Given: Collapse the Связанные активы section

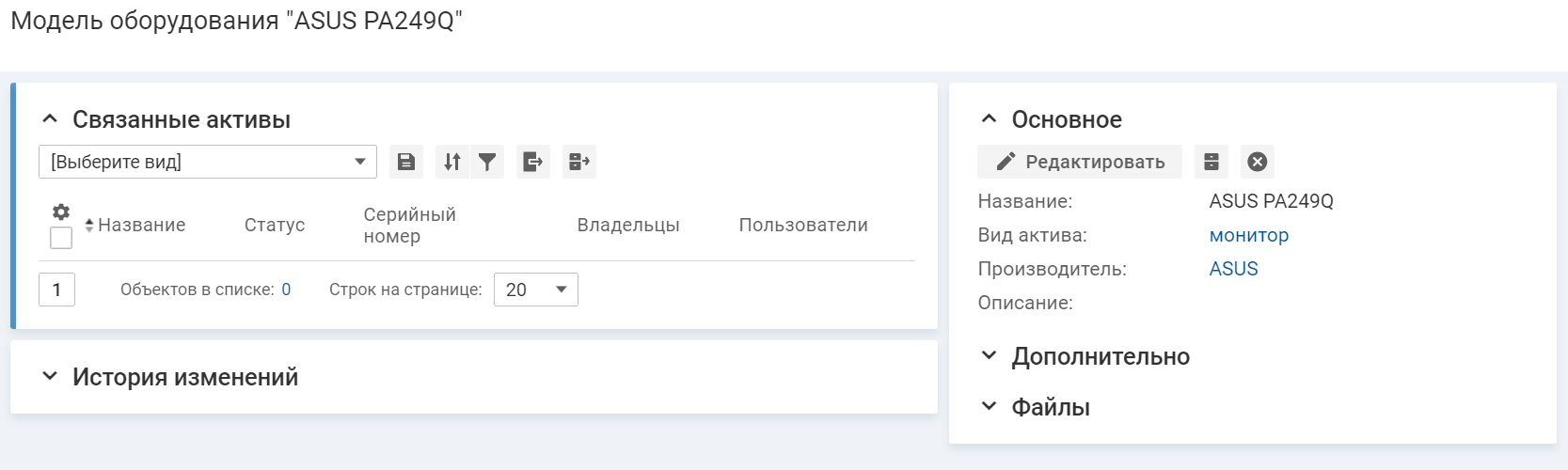Looking at the screenshot, I should [x=51, y=119].
